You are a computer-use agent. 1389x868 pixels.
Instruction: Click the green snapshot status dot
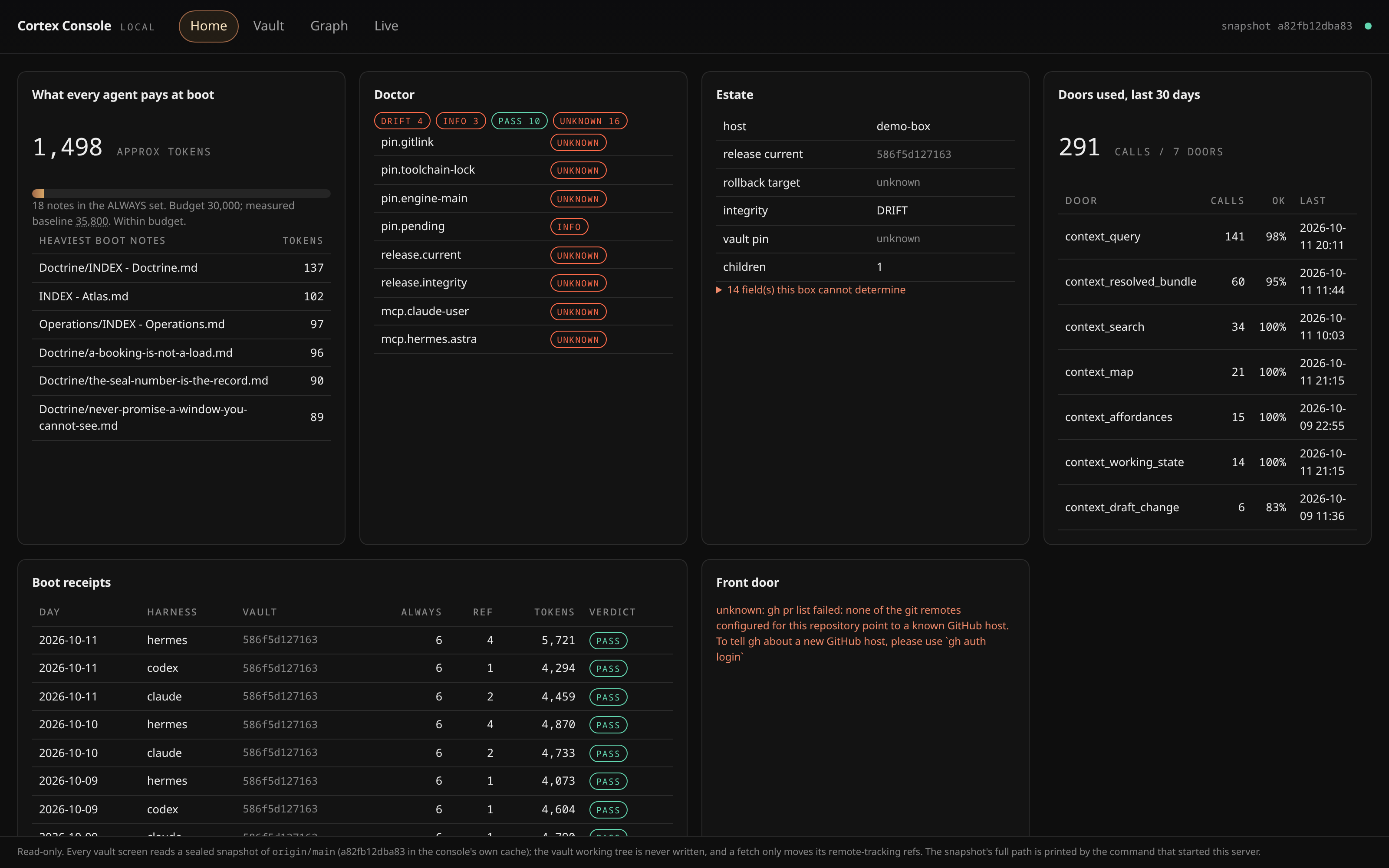click(1368, 26)
